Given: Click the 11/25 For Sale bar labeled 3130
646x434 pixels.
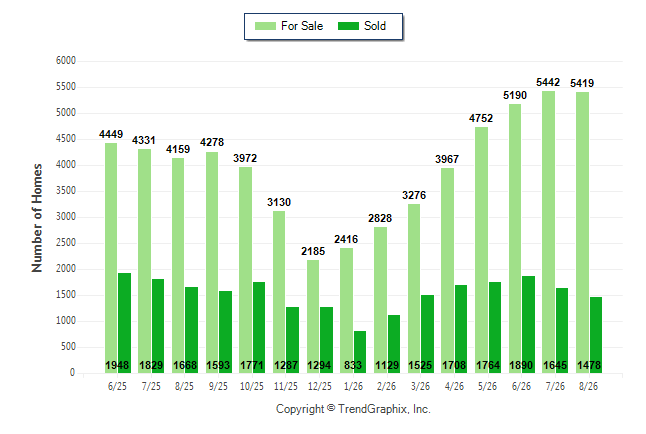Looking at the screenshot, I should click(x=279, y=292).
